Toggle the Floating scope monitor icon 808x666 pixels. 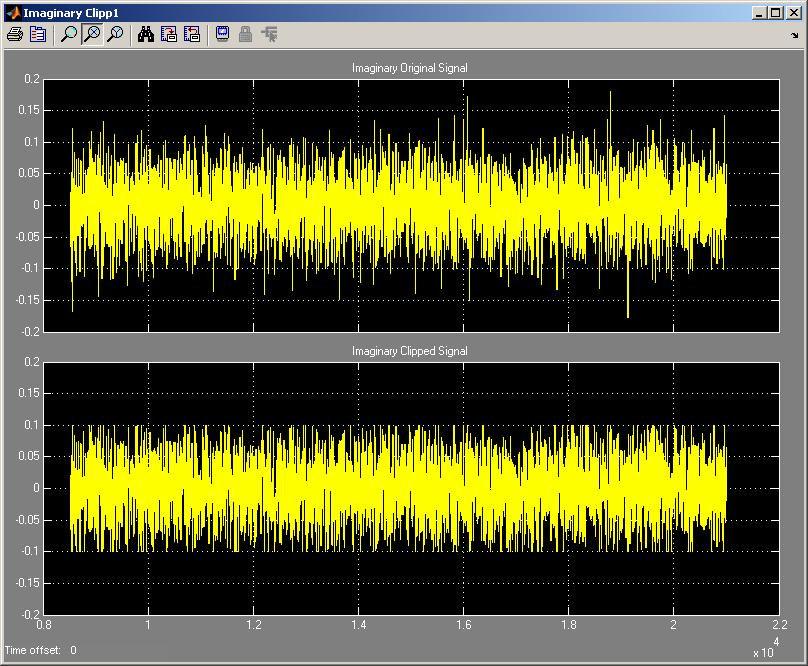pos(223,35)
